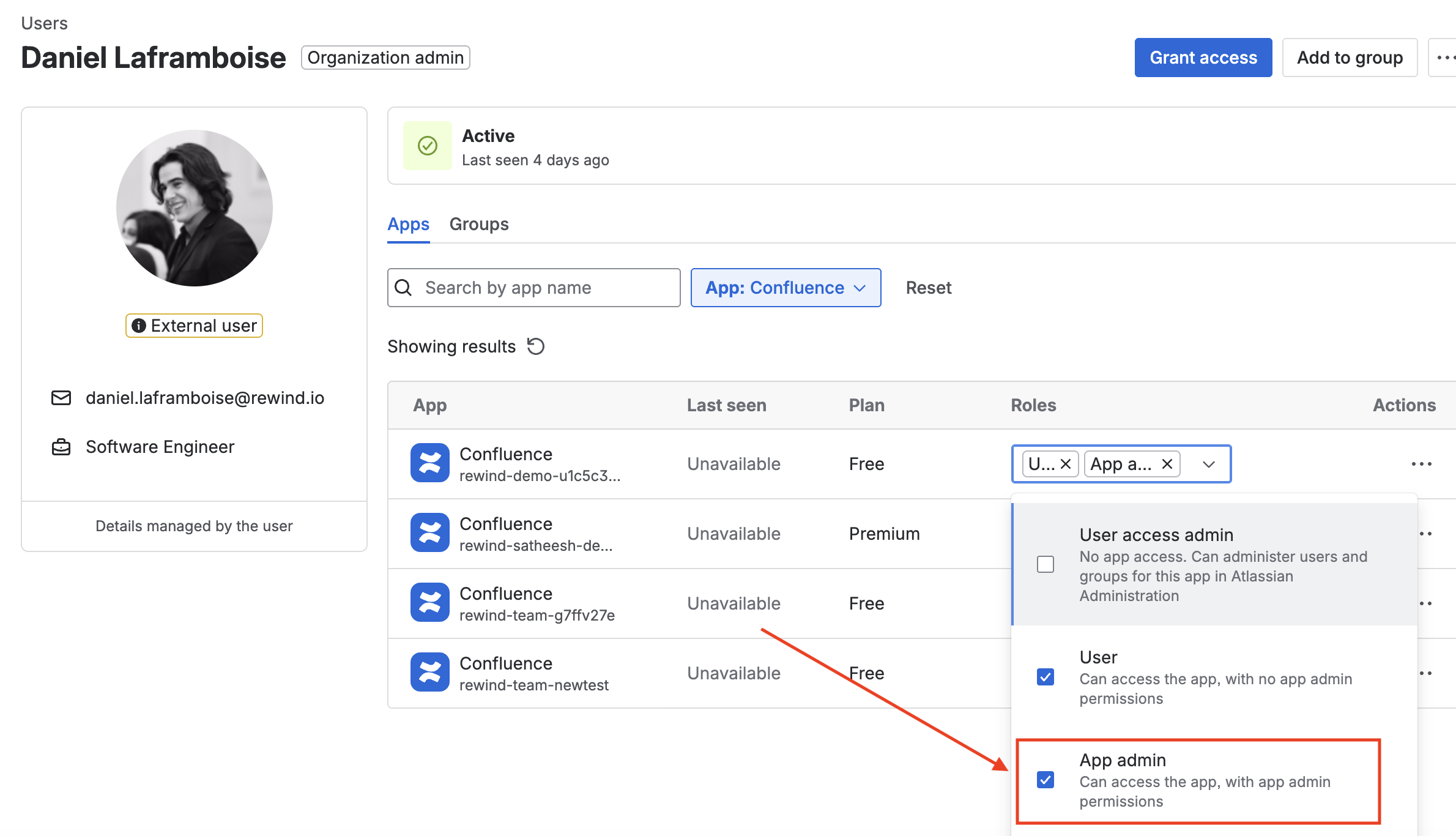This screenshot has width=1456, height=836.
Task: Click the rewind-team-g7ffv27e site name
Action: (537, 615)
